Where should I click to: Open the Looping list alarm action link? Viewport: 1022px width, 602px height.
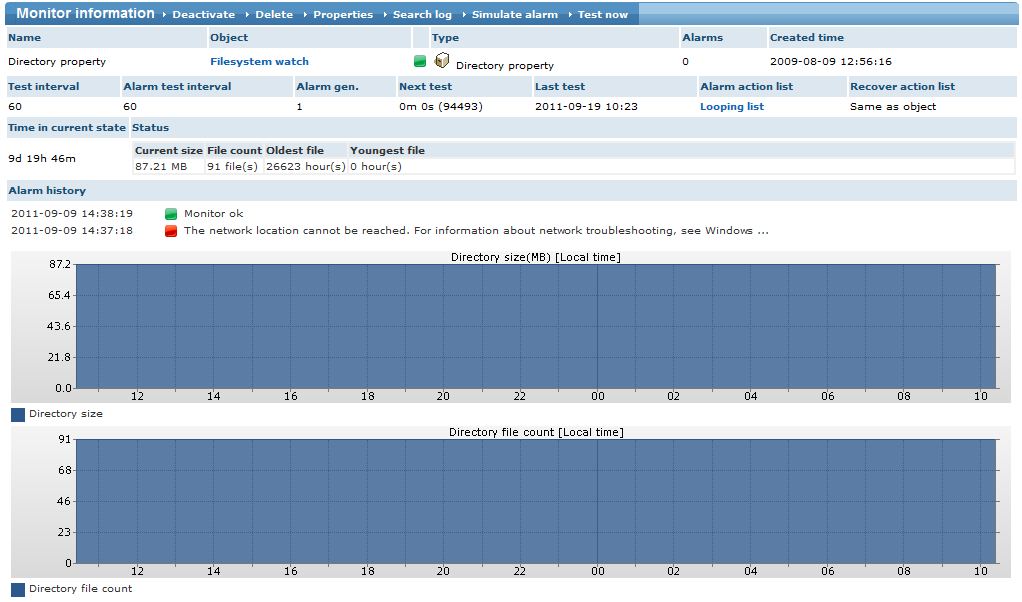731,107
